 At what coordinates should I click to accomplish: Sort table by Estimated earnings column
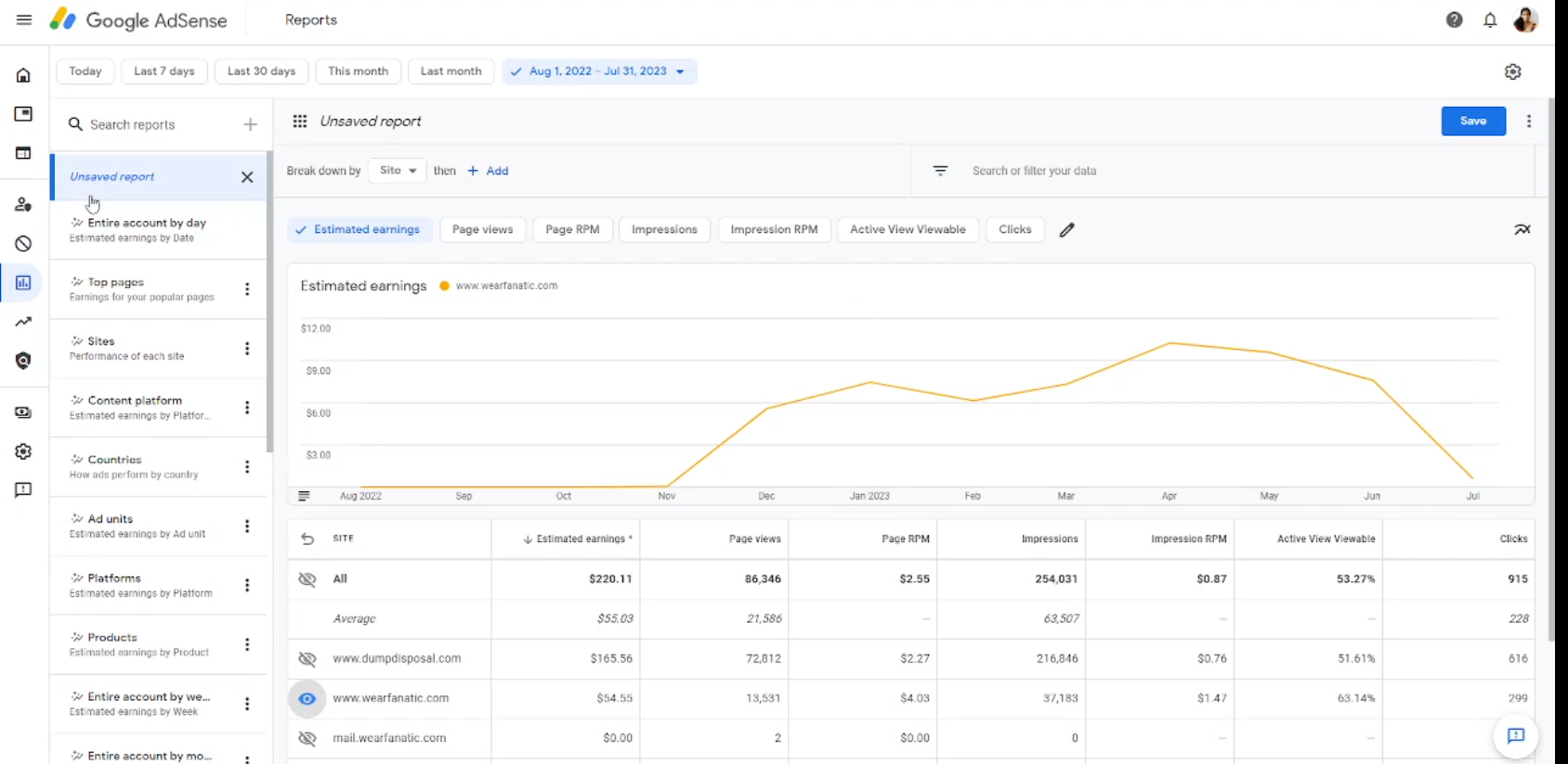(x=577, y=539)
